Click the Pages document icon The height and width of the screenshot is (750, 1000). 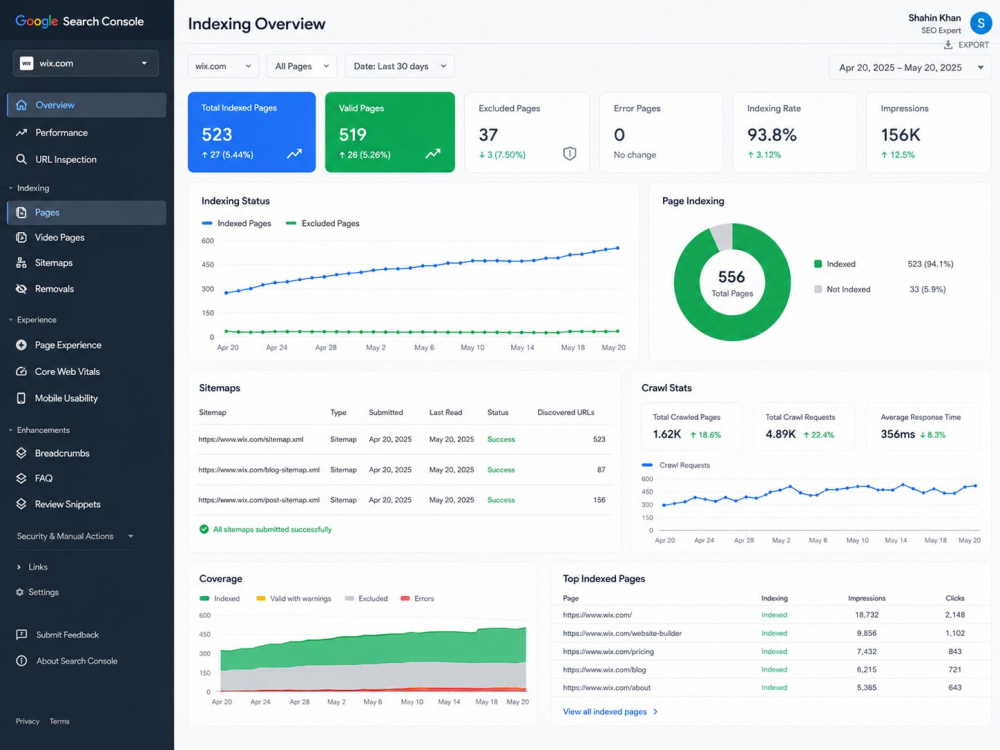tap(22, 212)
